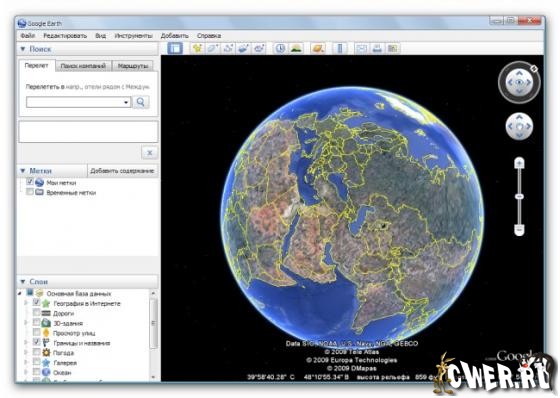Switch planets with the Saturn icon

[x=318, y=48]
